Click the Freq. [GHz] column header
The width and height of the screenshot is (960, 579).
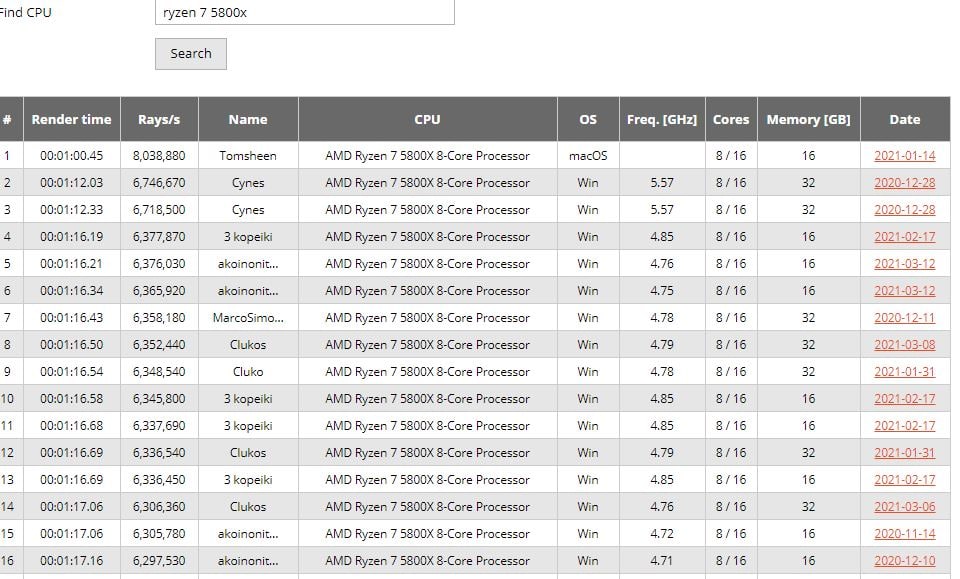pos(662,119)
